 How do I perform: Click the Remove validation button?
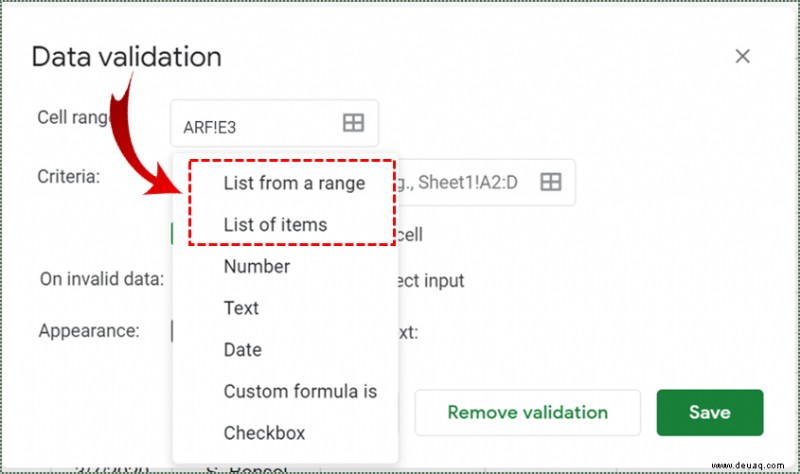point(528,412)
